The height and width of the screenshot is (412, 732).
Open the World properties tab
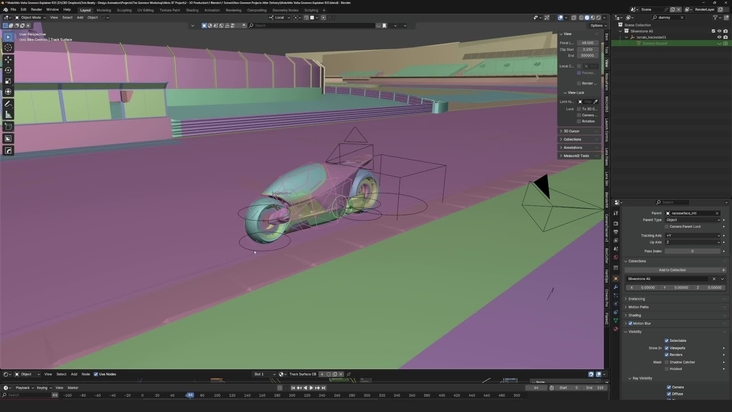pyautogui.click(x=616, y=258)
